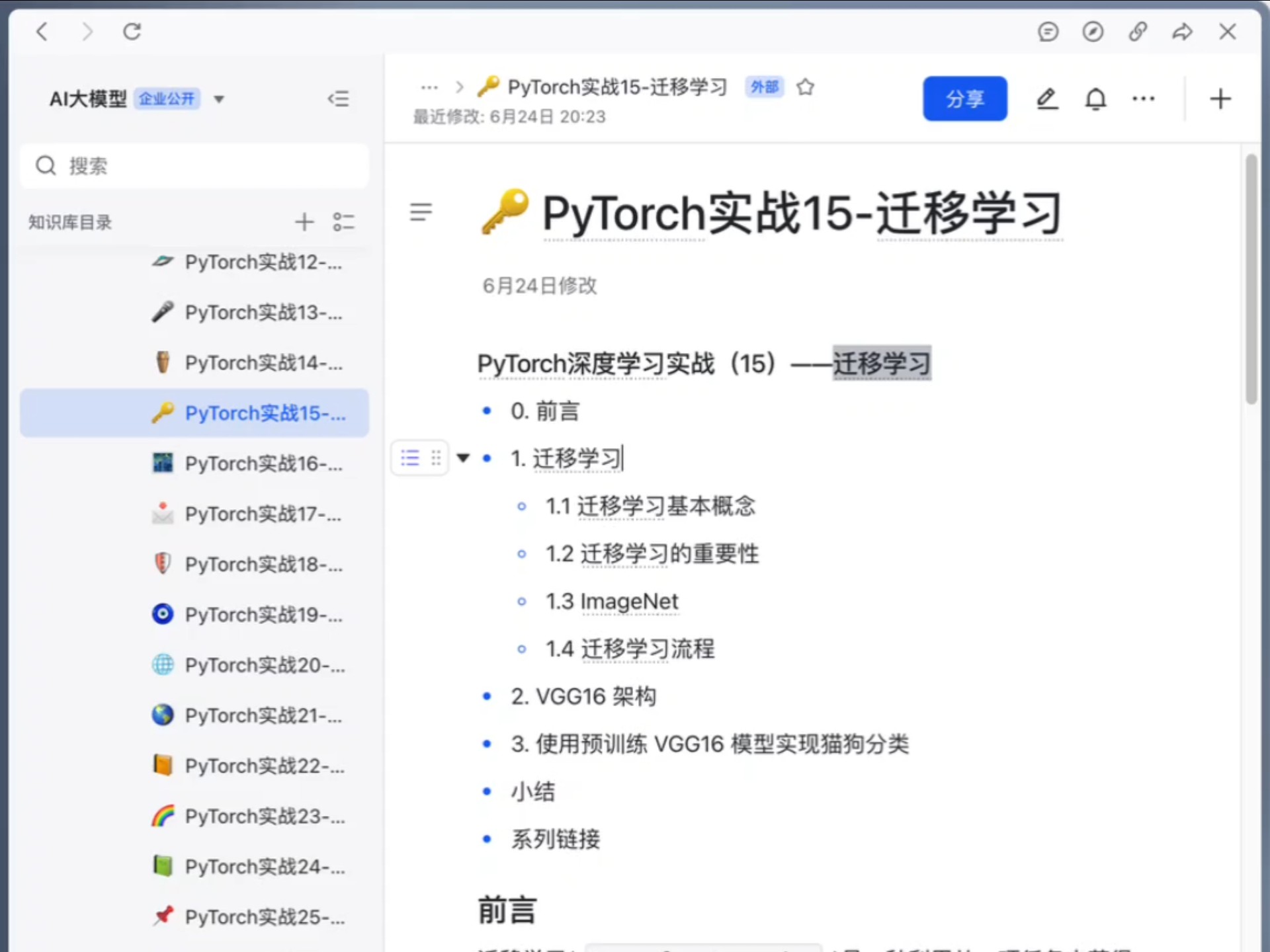The image size is (1270, 952).
Task: Toggle the document outline icon beside title
Action: (421, 212)
